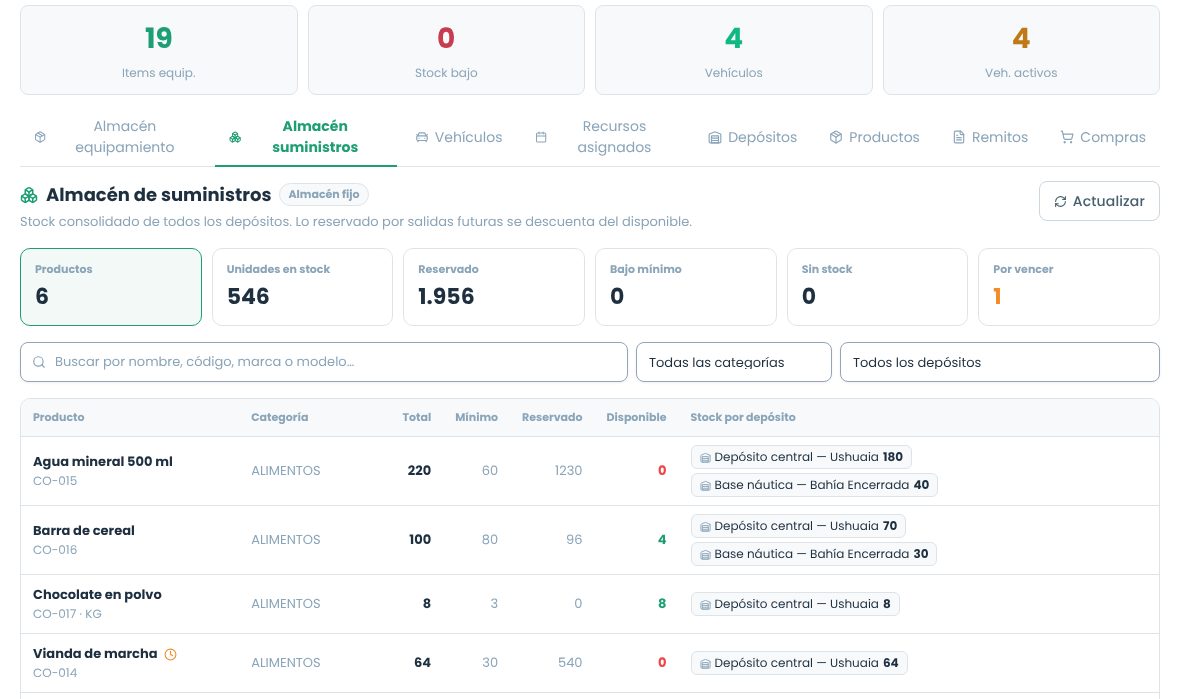Viewport: 1180px width, 699px height.
Task: Click the Almacén equipamiento box icon
Action: pos(41,137)
